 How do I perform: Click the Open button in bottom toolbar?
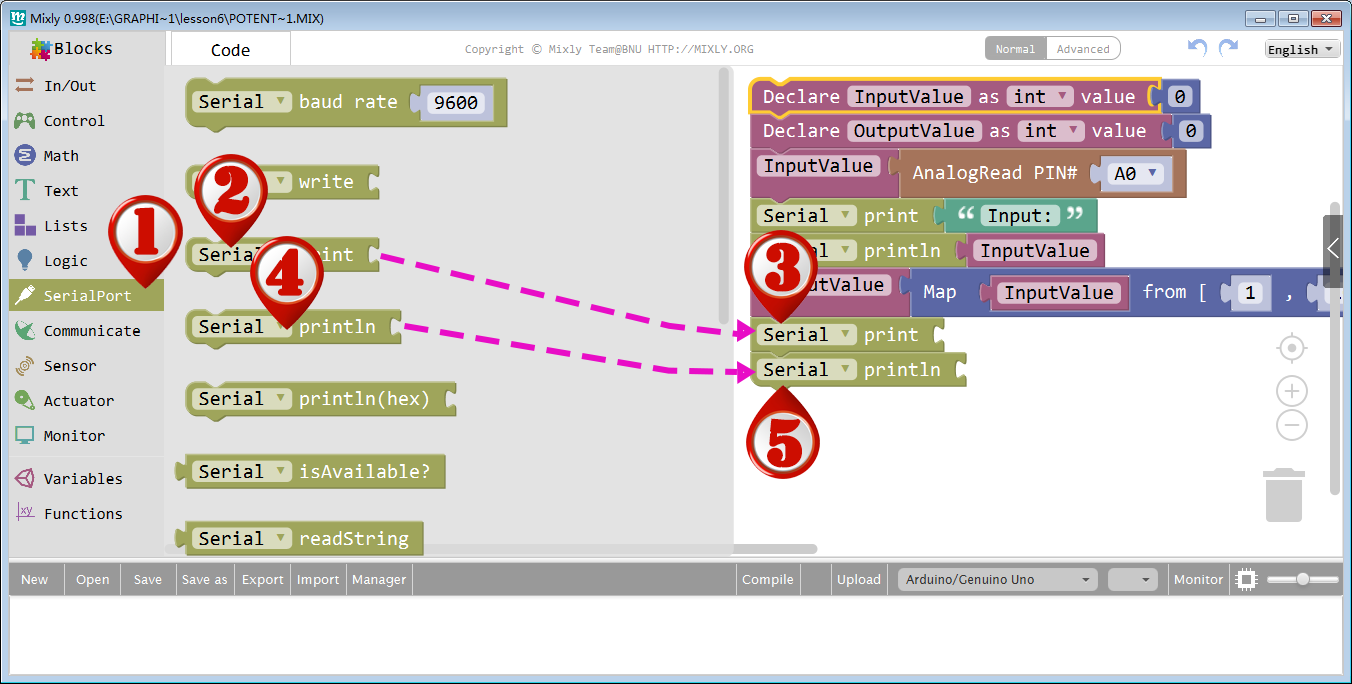click(x=93, y=580)
